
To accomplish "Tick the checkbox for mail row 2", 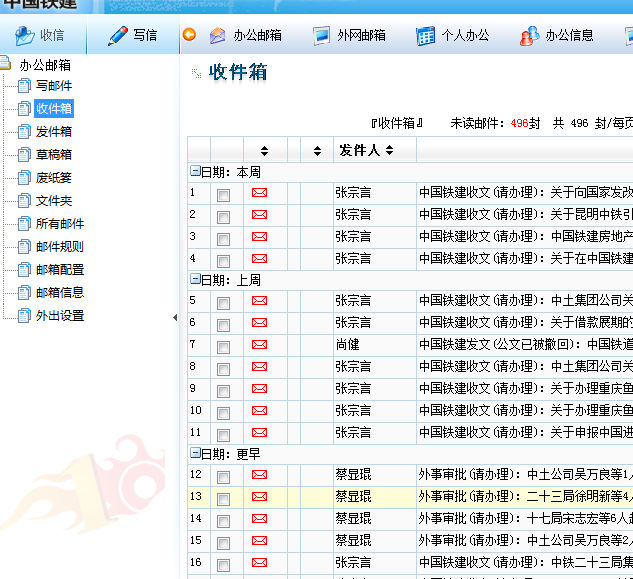I will coord(223,218).
